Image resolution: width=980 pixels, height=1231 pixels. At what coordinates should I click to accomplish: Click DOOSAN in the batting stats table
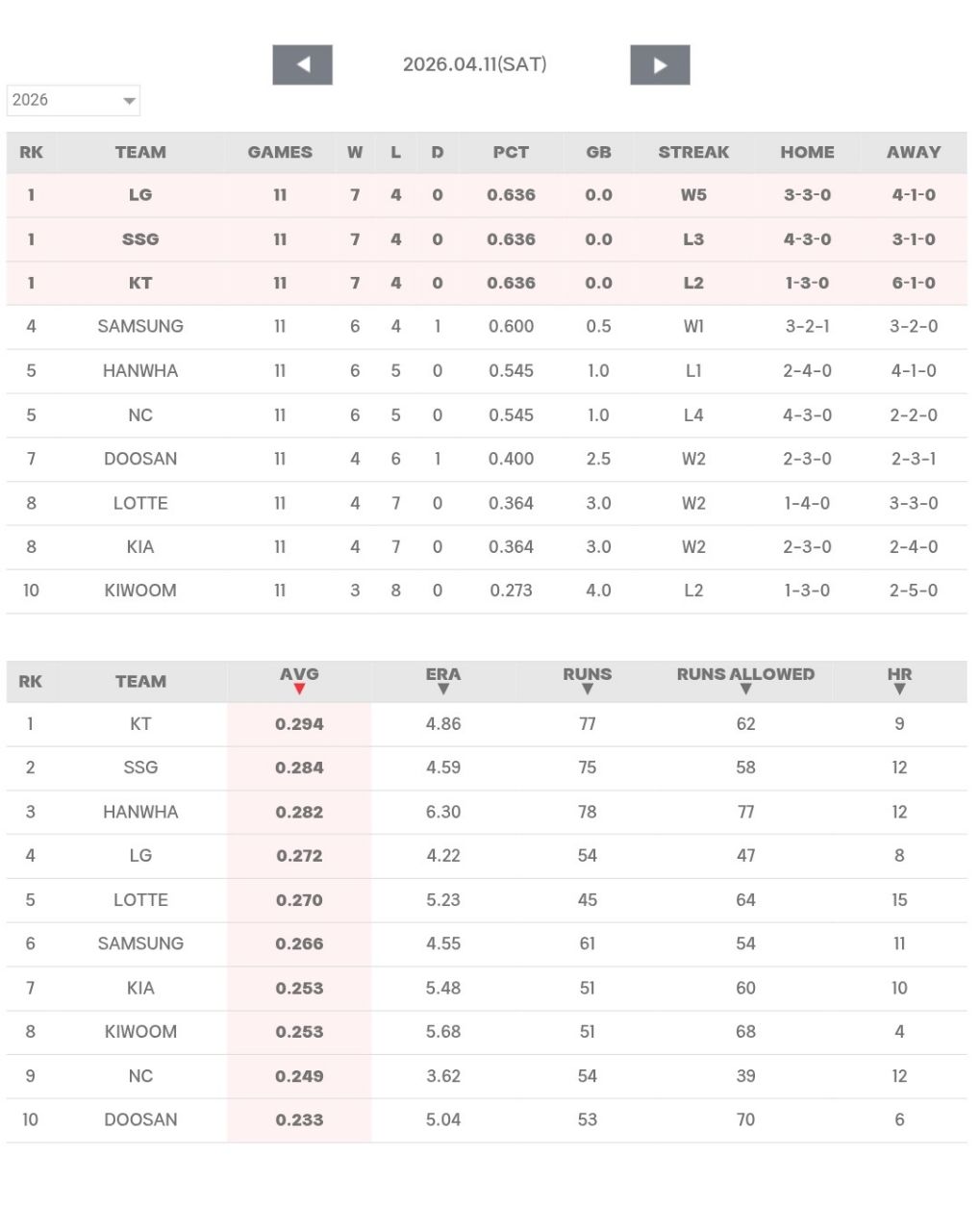tap(140, 1119)
